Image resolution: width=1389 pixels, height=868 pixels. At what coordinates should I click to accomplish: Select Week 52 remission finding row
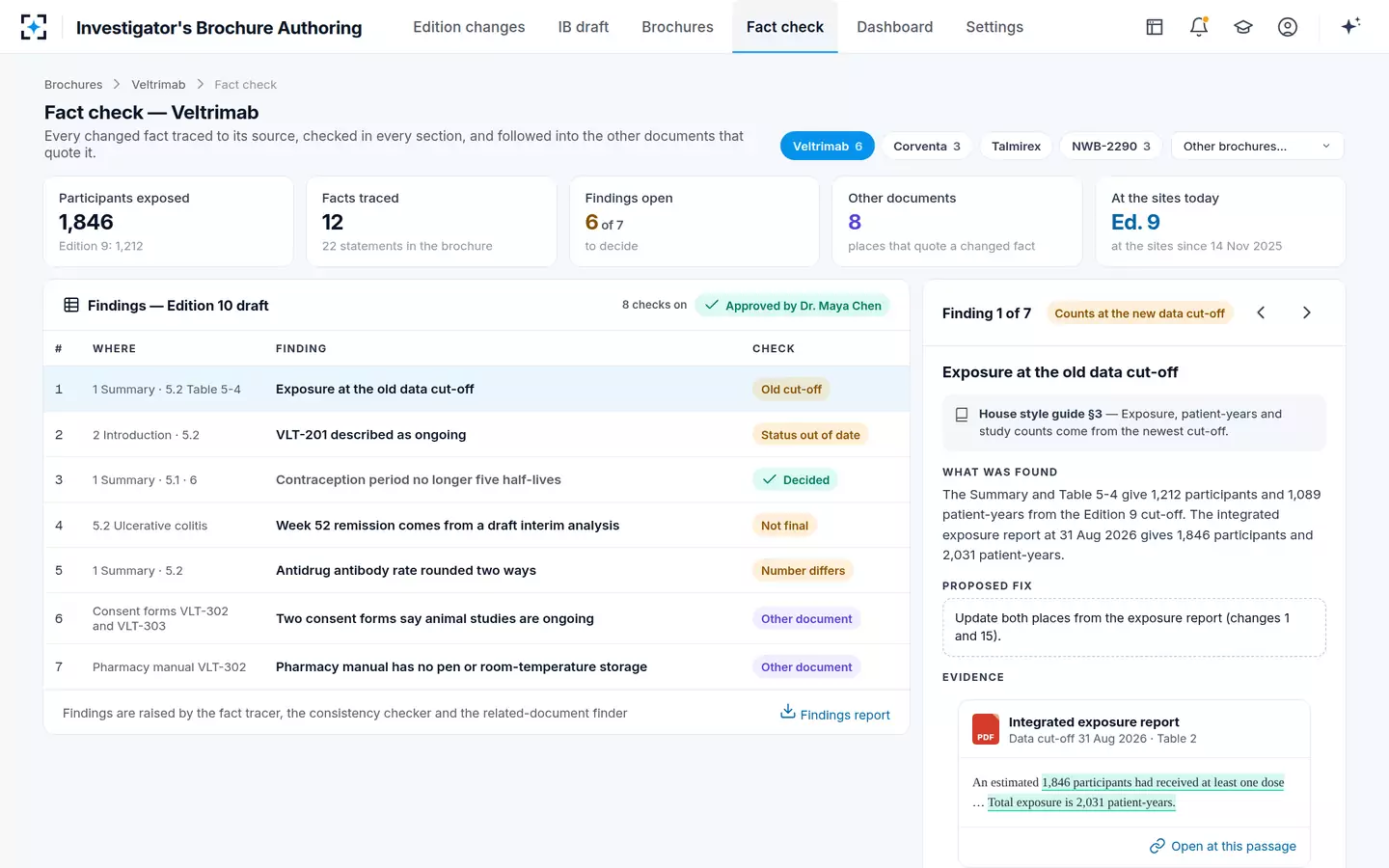click(477, 526)
